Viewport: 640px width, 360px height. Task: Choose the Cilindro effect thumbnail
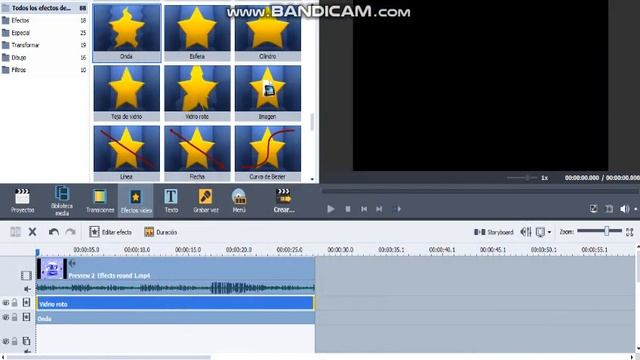pos(268,33)
